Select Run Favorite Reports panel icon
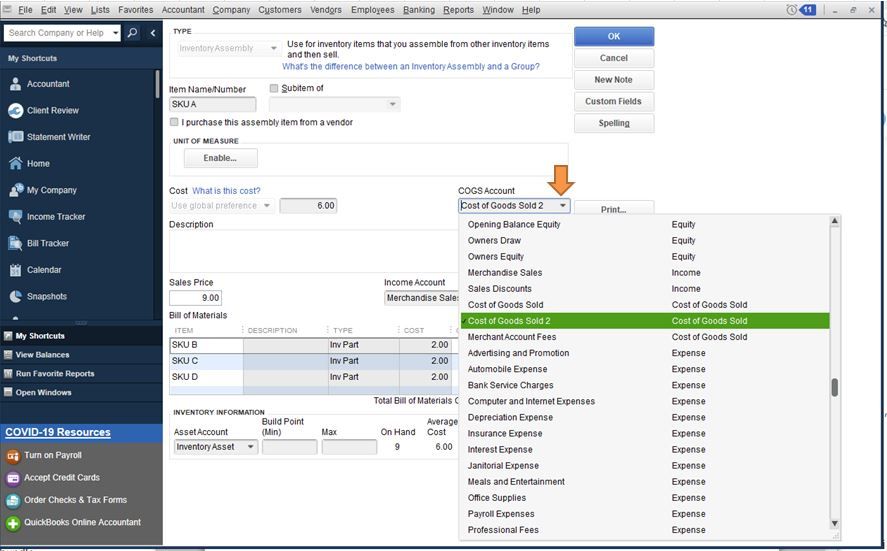The width and height of the screenshot is (887, 551). [x=8, y=374]
